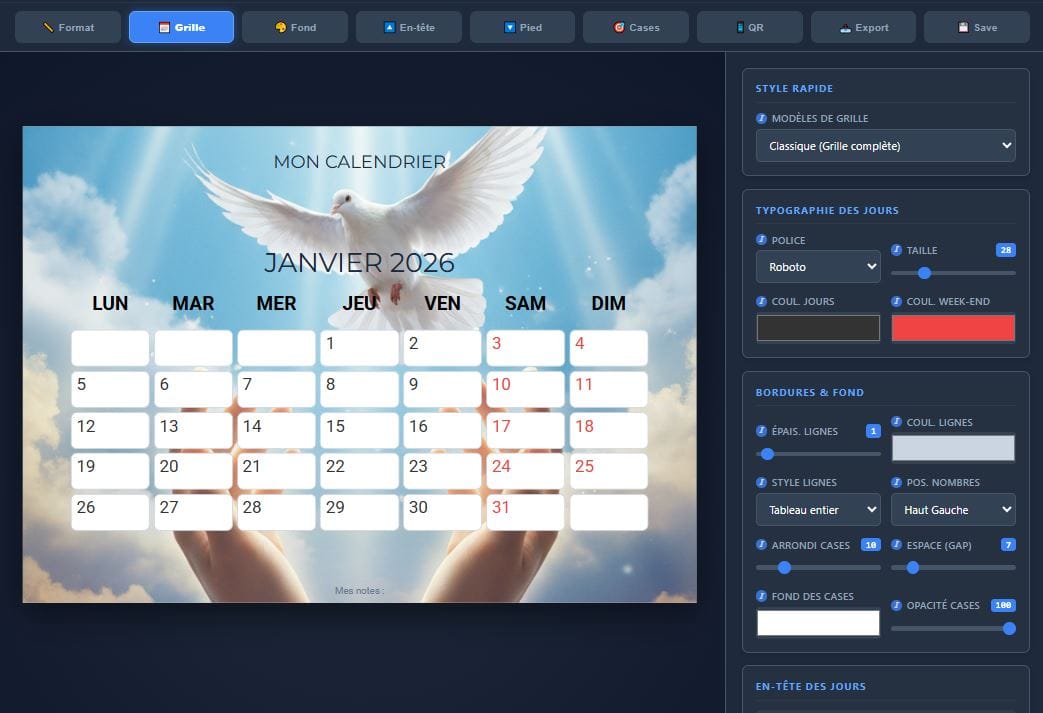1043x713 pixels.
Task: Pick the red Coul. Week-end swatch
Action: pyautogui.click(x=953, y=328)
